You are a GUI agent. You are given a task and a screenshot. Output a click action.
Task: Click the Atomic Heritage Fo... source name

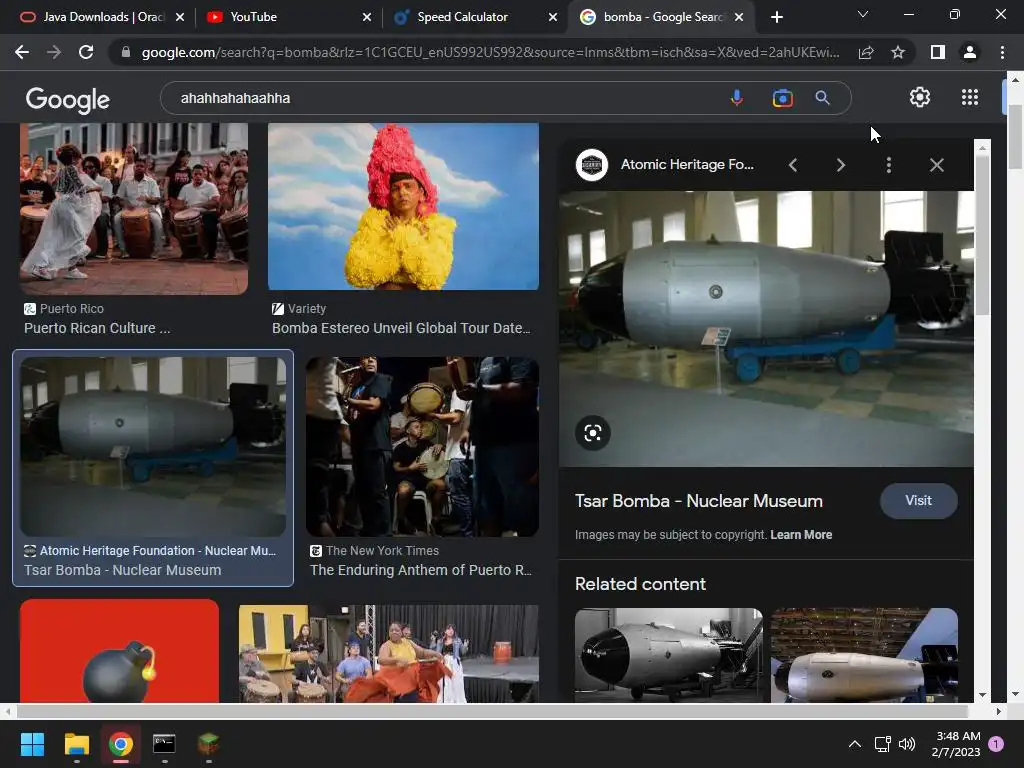687,165
